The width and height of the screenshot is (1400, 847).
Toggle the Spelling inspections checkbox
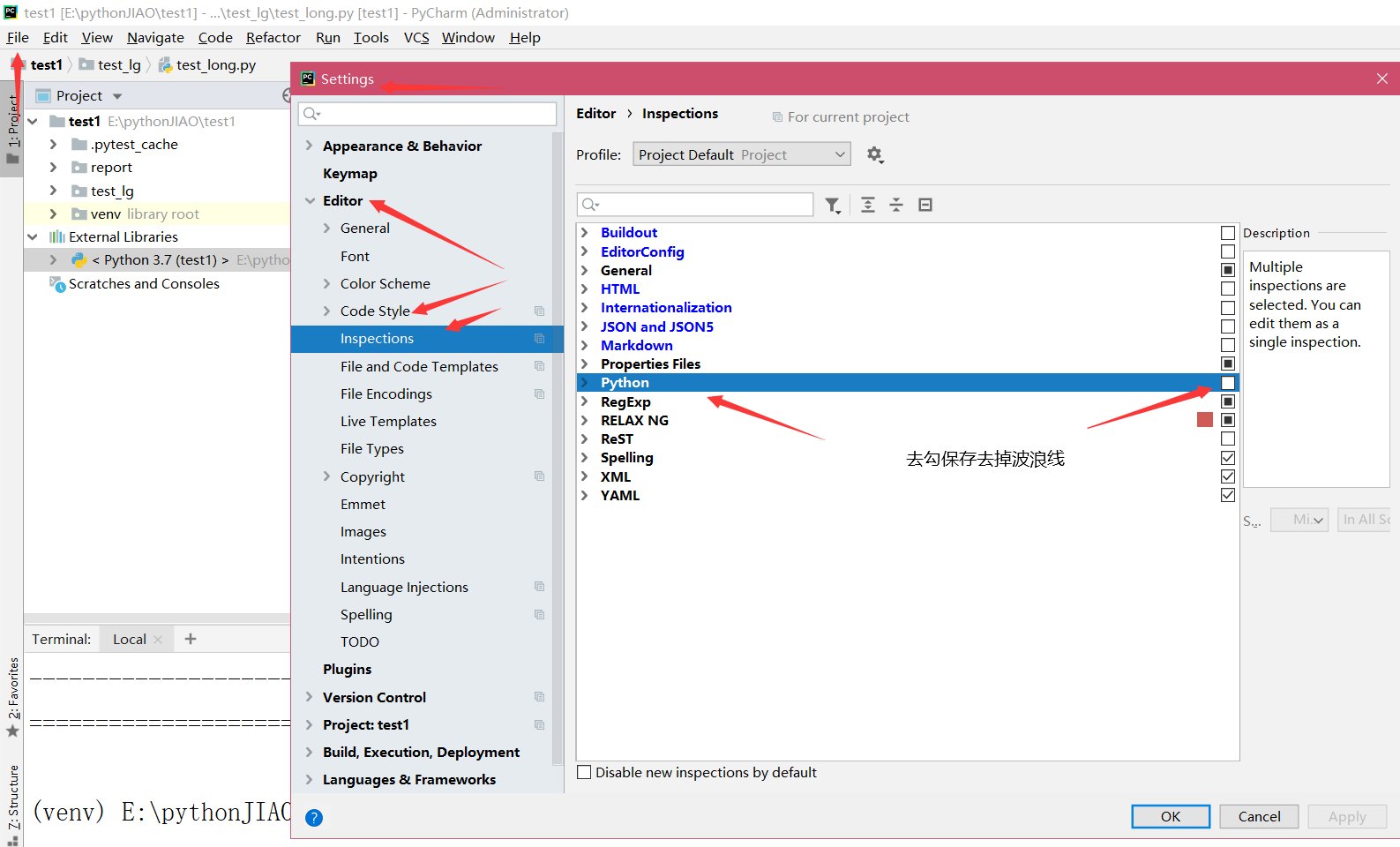1228,458
